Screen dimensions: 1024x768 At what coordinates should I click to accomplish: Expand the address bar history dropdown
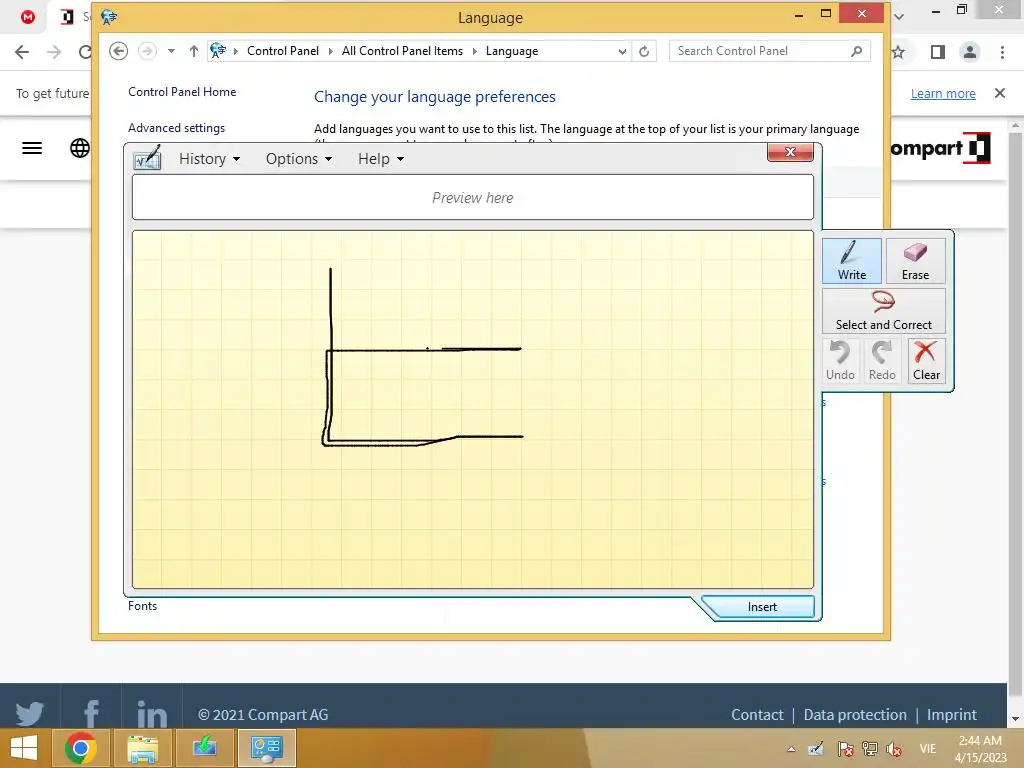(x=622, y=51)
